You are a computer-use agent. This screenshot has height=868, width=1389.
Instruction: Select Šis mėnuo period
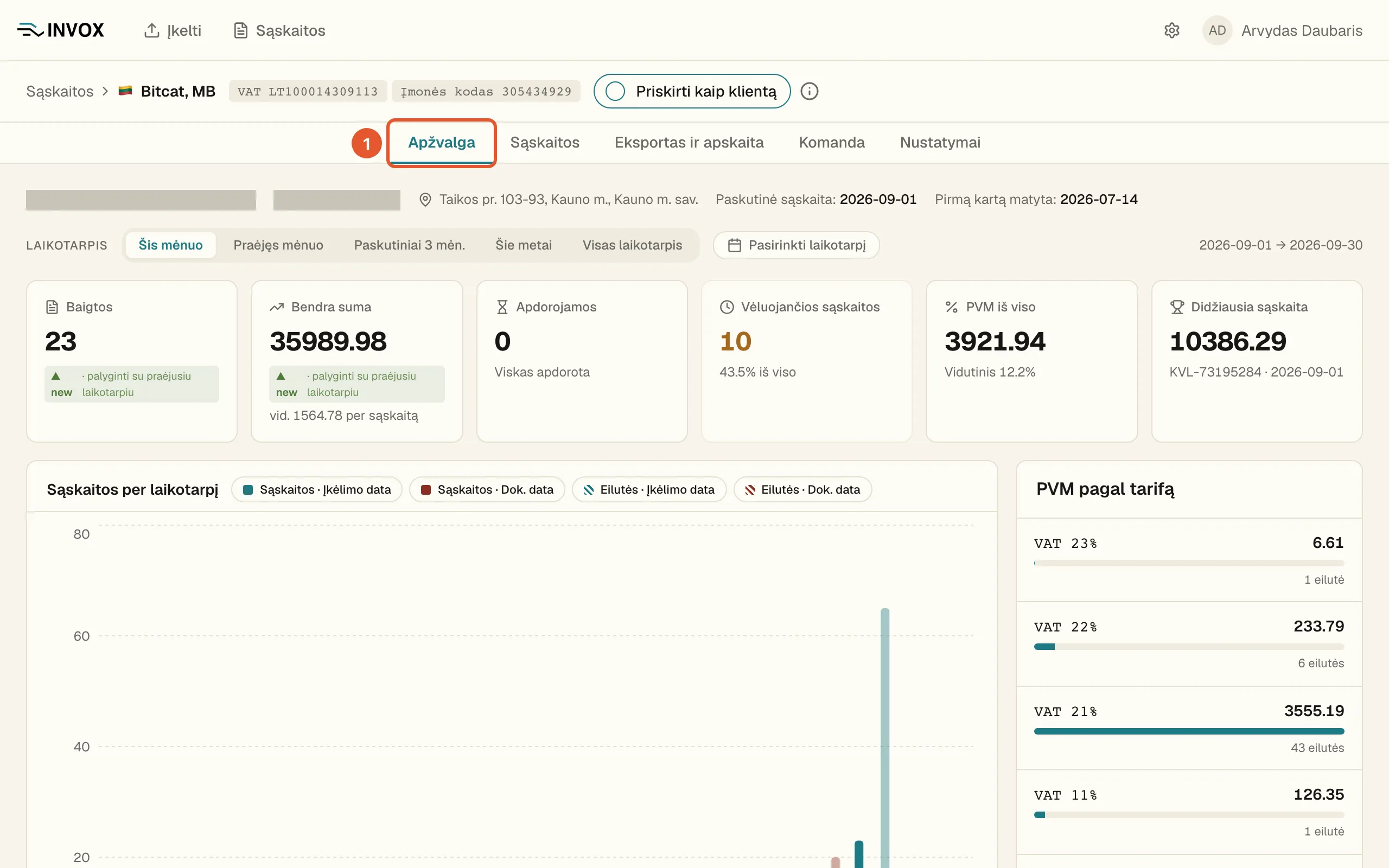pos(170,245)
